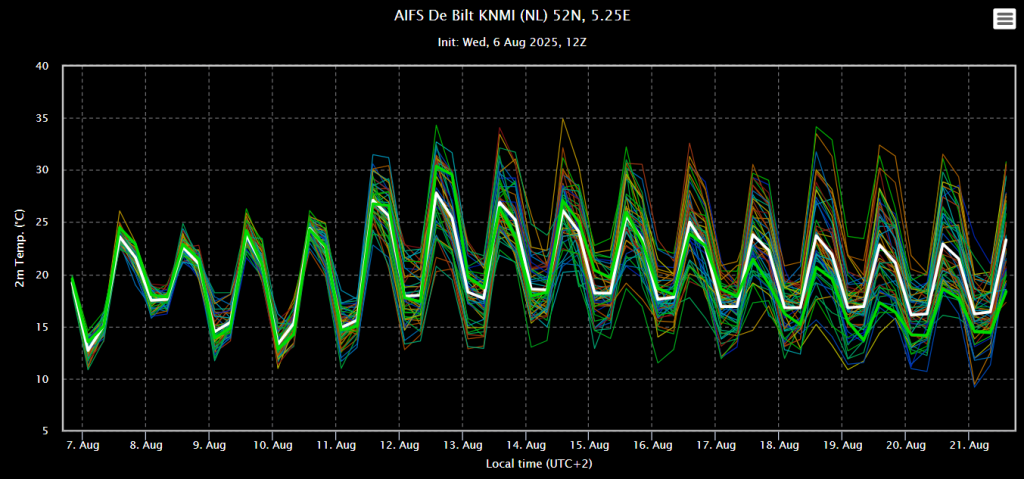Image resolution: width=1024 pixels, height=479 pixels.
Task: Click the 5 value on the y-axis
Action: click(45, 431)
